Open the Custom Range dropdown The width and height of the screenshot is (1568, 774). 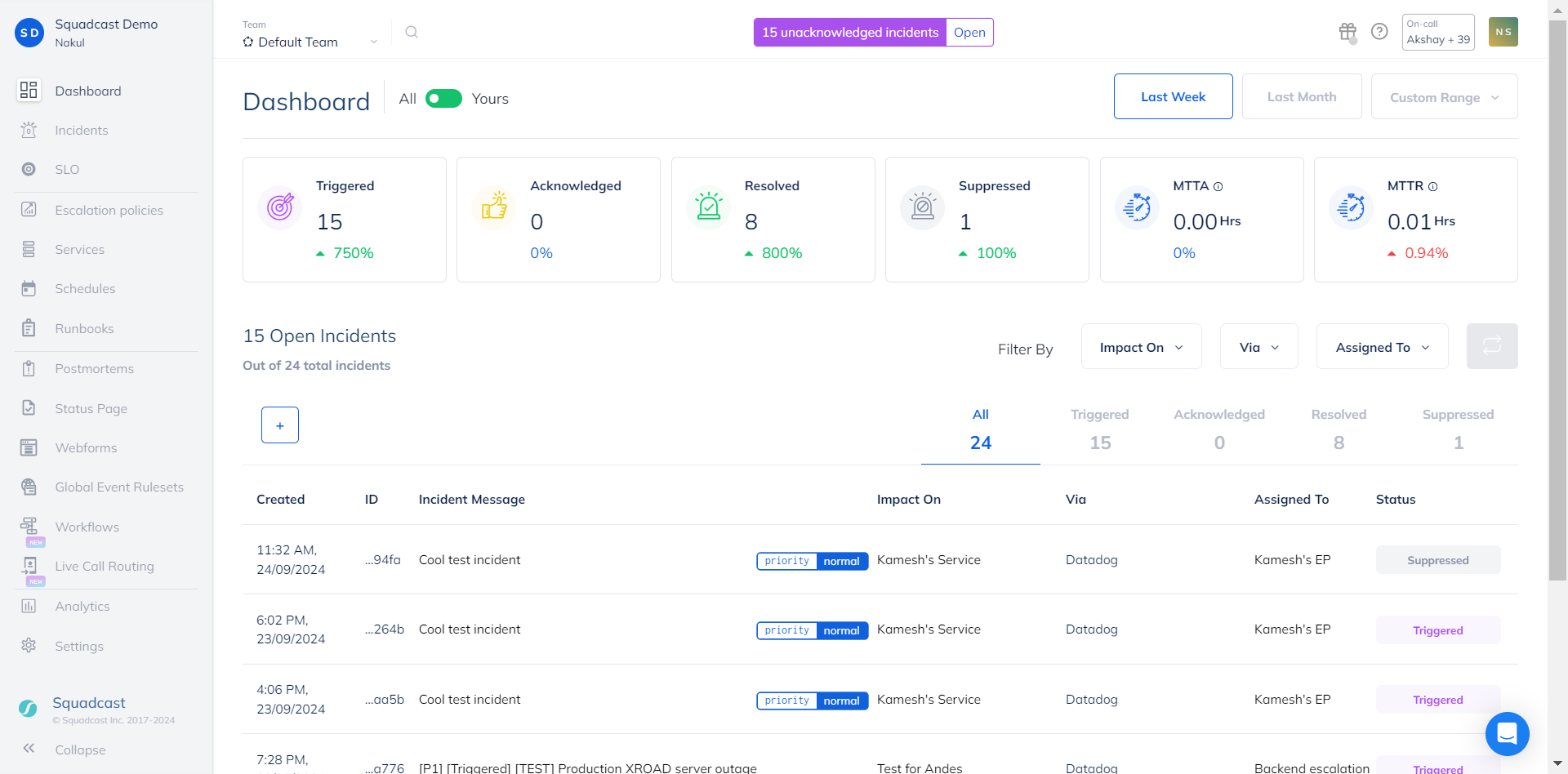point(1444,97)
